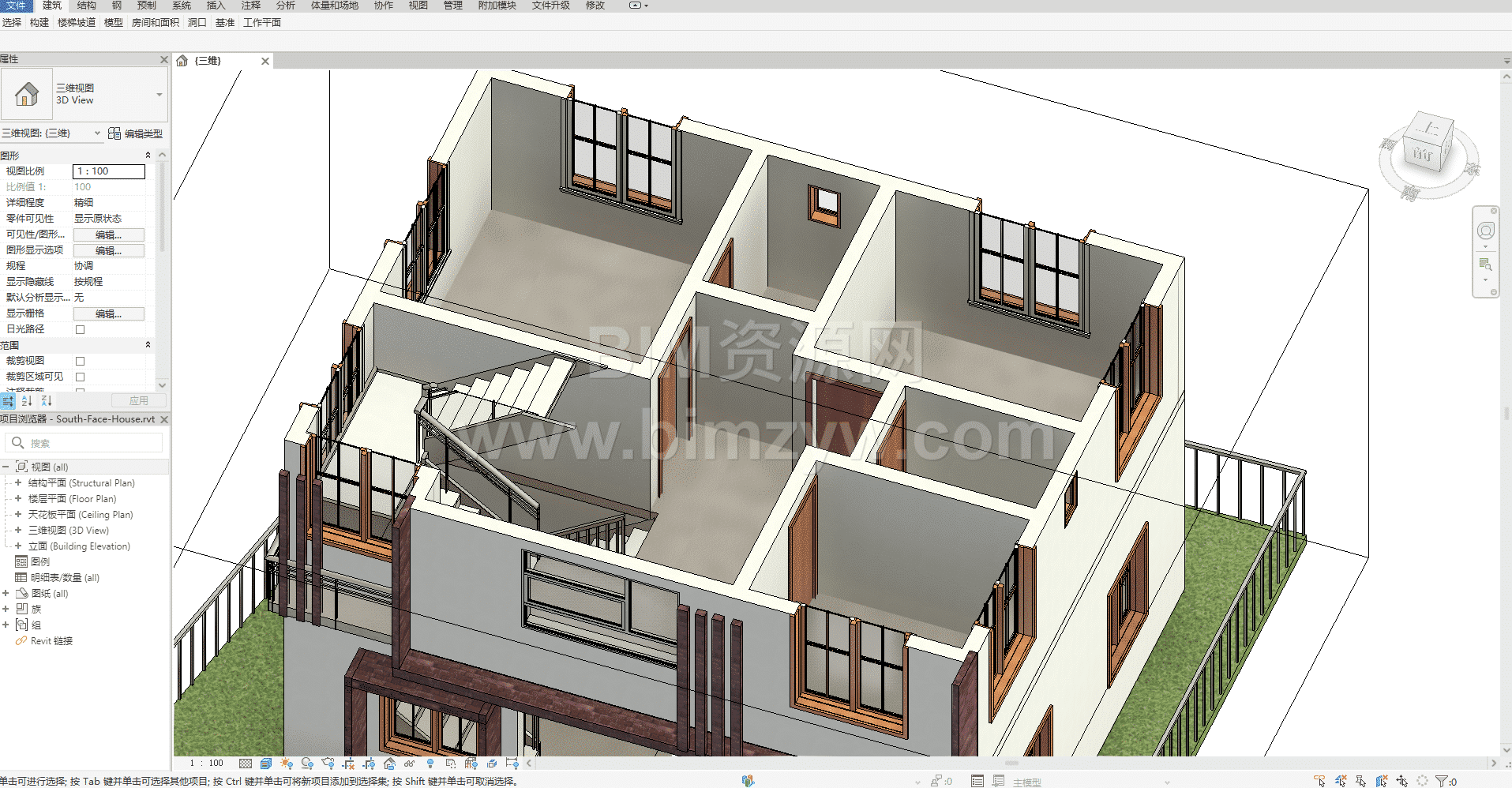
Task: Click Reveal Hidden Elements lightbulb icon
Action: tap(430, 764)
